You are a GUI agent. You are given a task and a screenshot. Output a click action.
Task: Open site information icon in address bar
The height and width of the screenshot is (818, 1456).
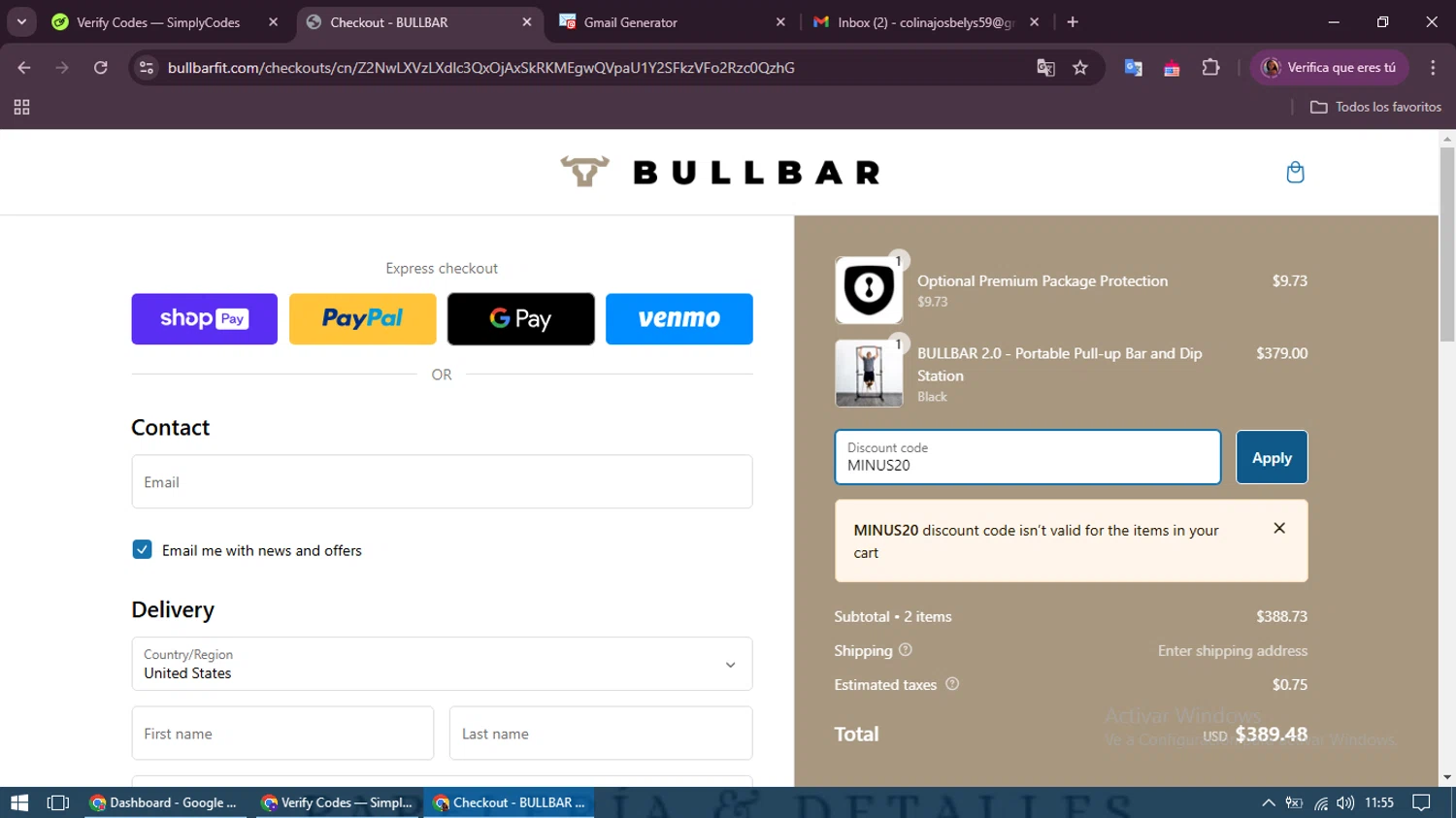pyautogui.click(x=147, y=68)
